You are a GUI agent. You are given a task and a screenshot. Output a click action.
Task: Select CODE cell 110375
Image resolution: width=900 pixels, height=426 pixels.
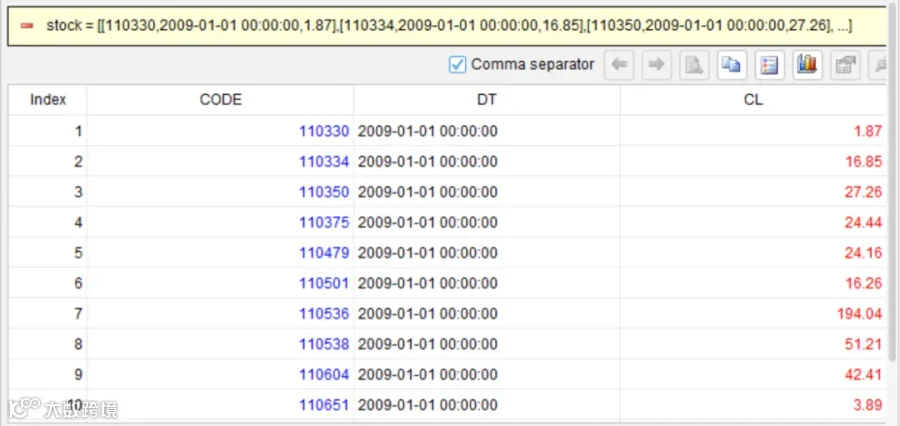[x=324, y=223]
